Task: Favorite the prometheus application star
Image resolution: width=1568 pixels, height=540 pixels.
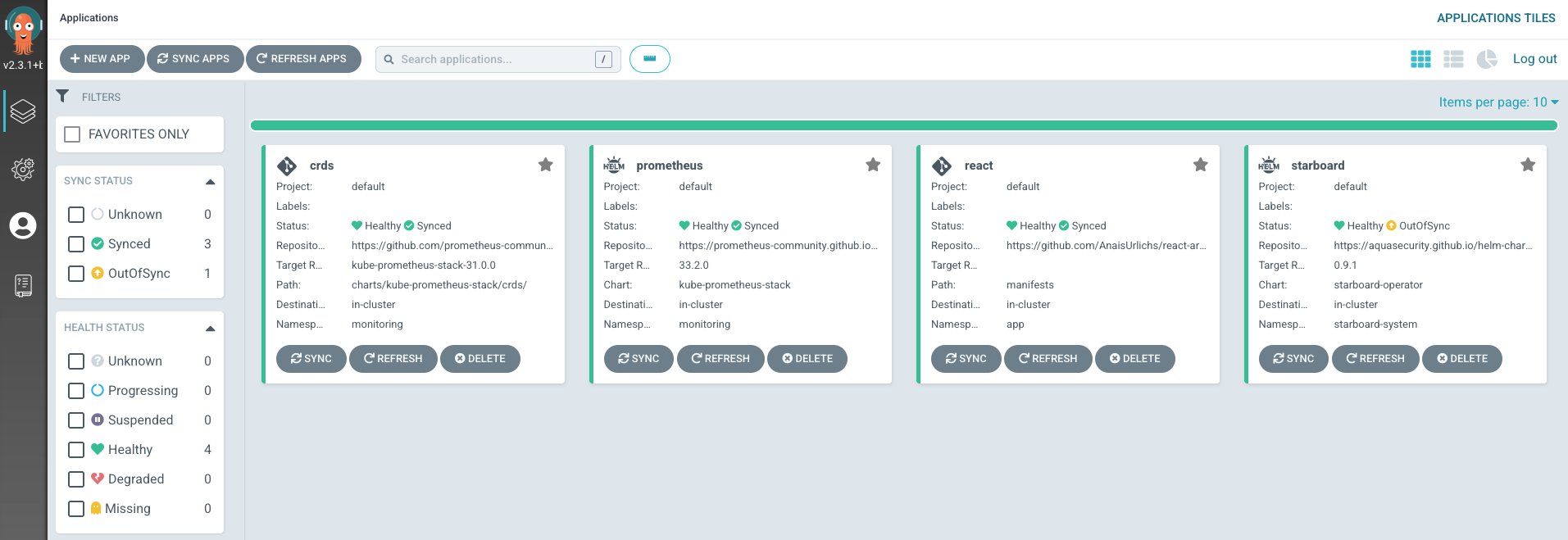Action: click(873, 165)
